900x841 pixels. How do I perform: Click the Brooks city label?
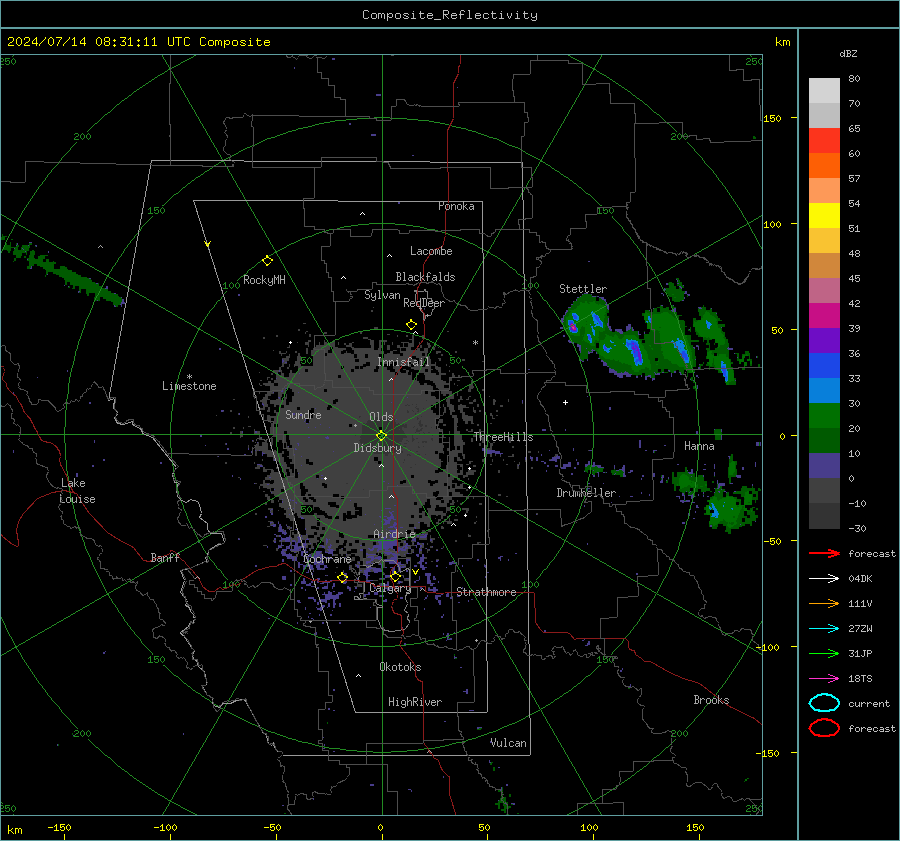pyautogui.click(x=711, y=700)
